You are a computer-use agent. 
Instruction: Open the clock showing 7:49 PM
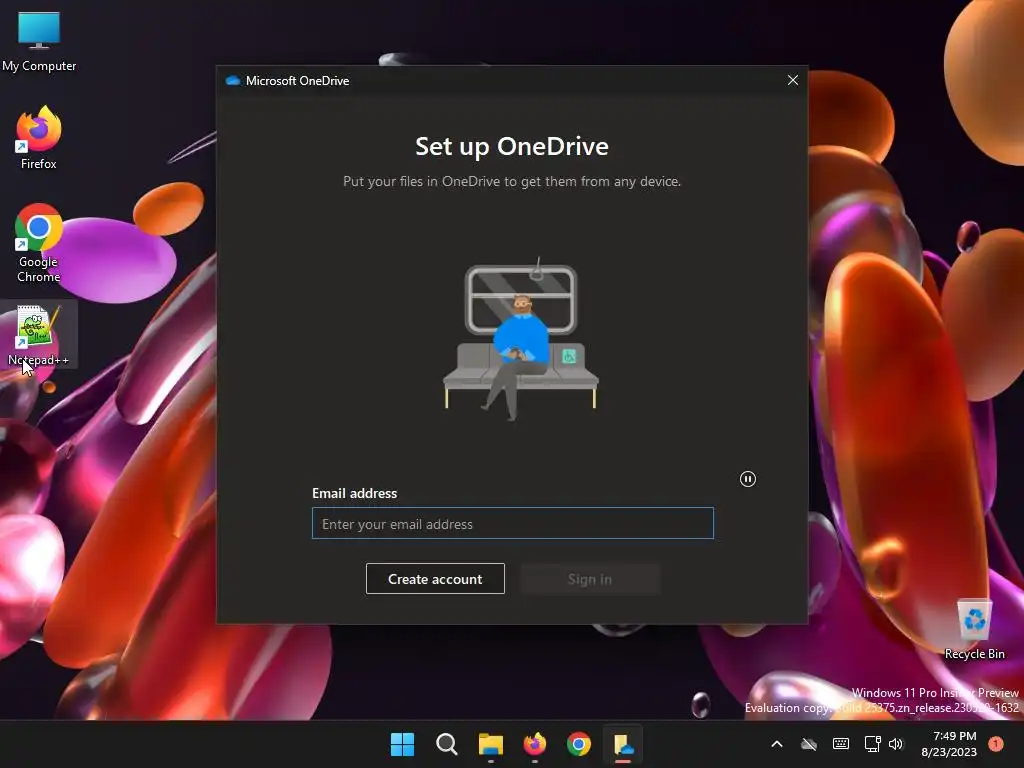click(949, 744)
